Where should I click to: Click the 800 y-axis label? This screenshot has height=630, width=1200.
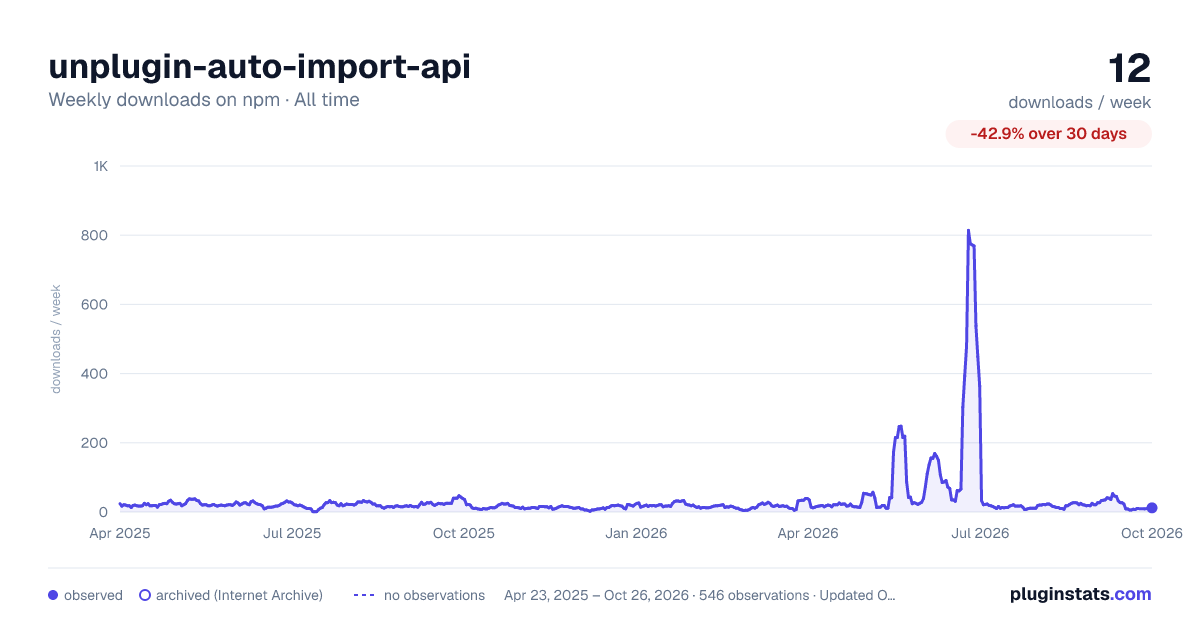(95, 235)
